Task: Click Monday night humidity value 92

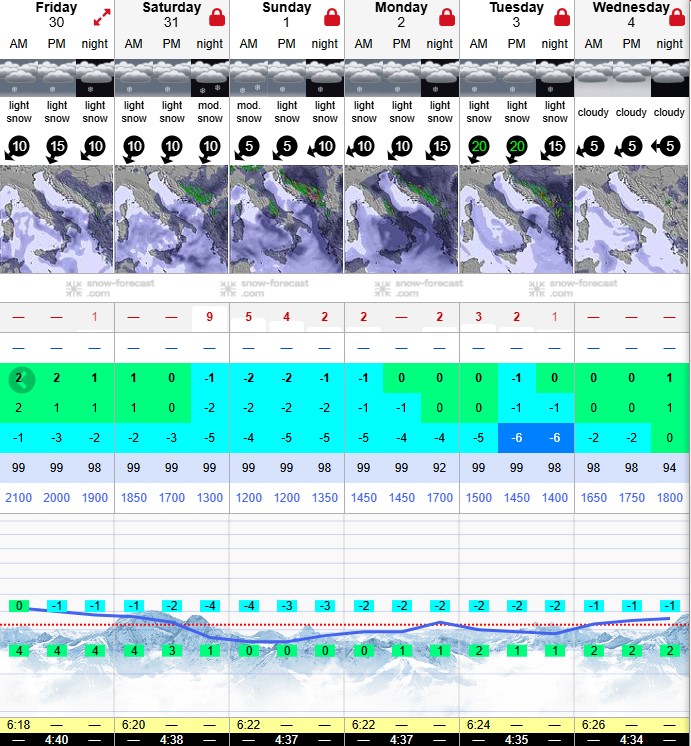Action: click(439, 468)
